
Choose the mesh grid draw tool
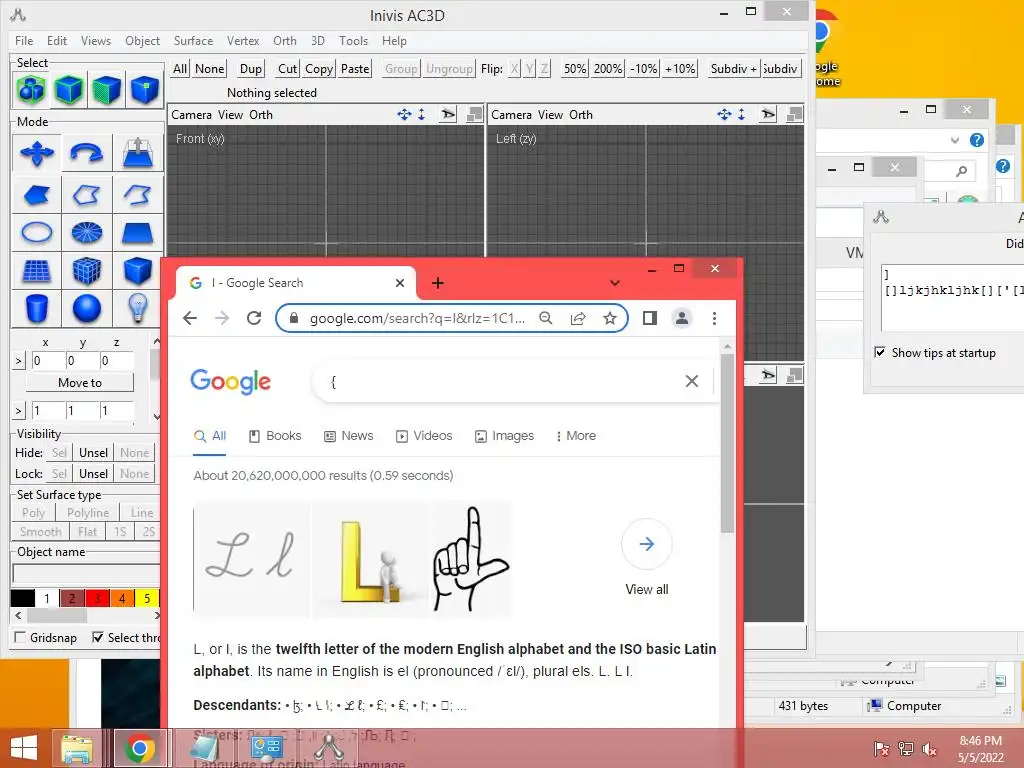[37, 270]
